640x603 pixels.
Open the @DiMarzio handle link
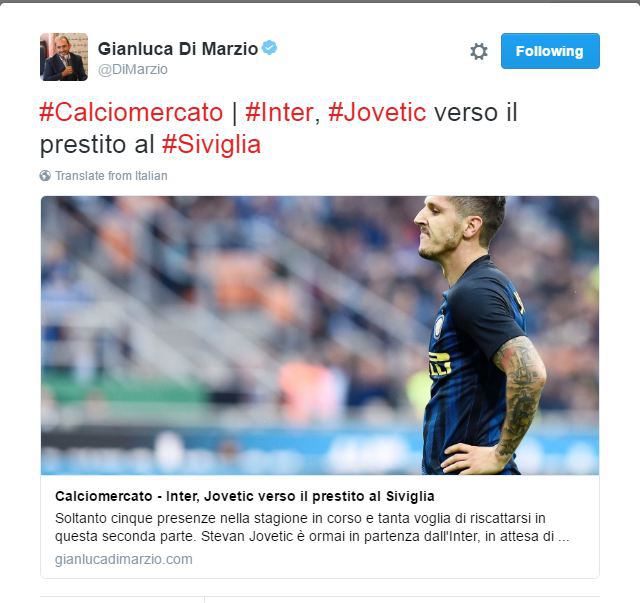[133, 69]
